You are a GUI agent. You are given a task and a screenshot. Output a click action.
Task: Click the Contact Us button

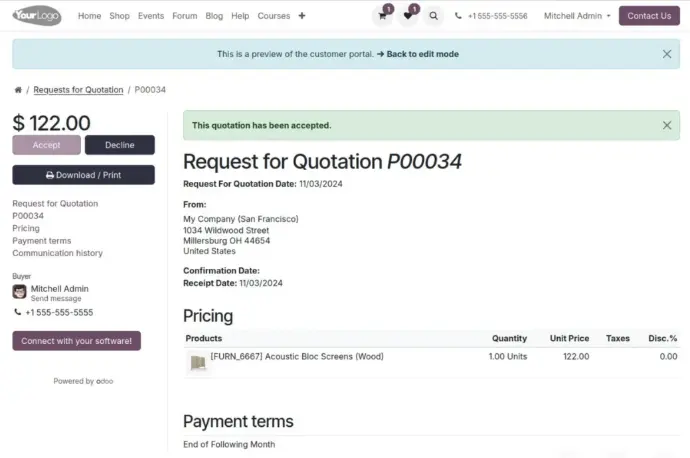click(x=649, y=16)
